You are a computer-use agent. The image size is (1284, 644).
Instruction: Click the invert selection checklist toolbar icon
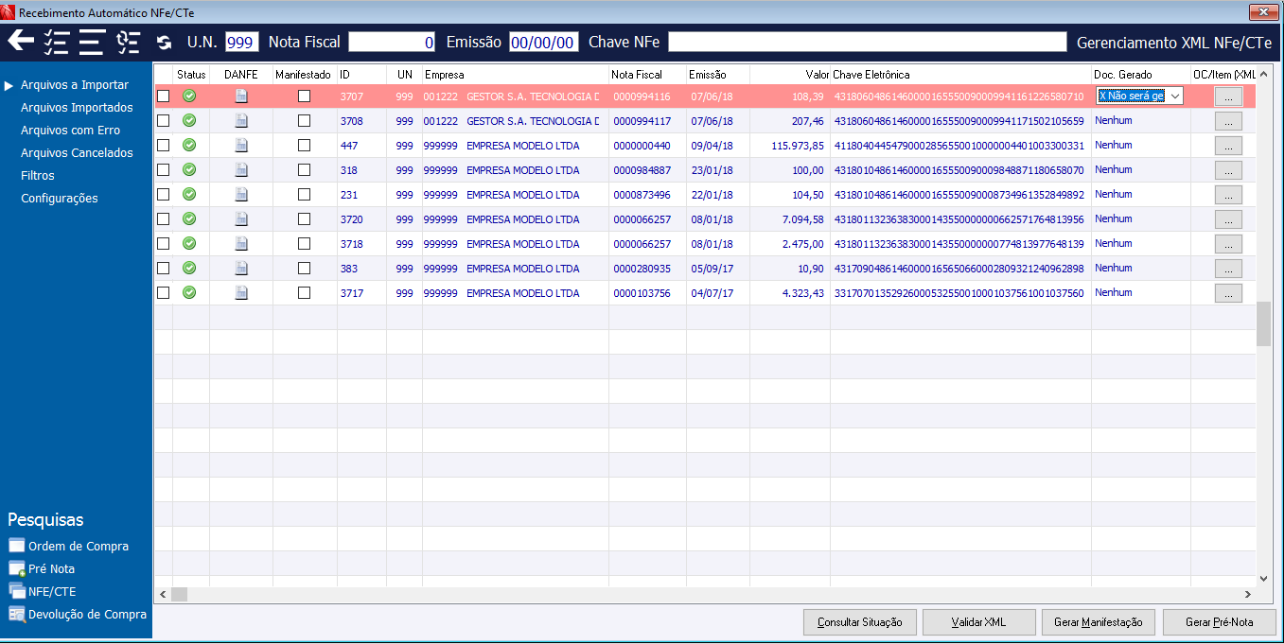click(128, 41)
